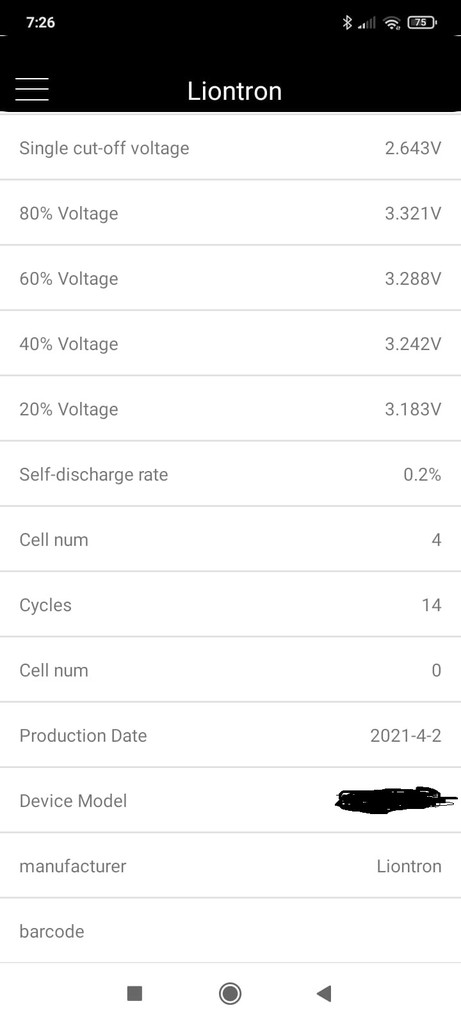Screen dimensions: 461x1024
Task: Tap the 60% Voltage value 3.288V
Action: pos(413,279)
